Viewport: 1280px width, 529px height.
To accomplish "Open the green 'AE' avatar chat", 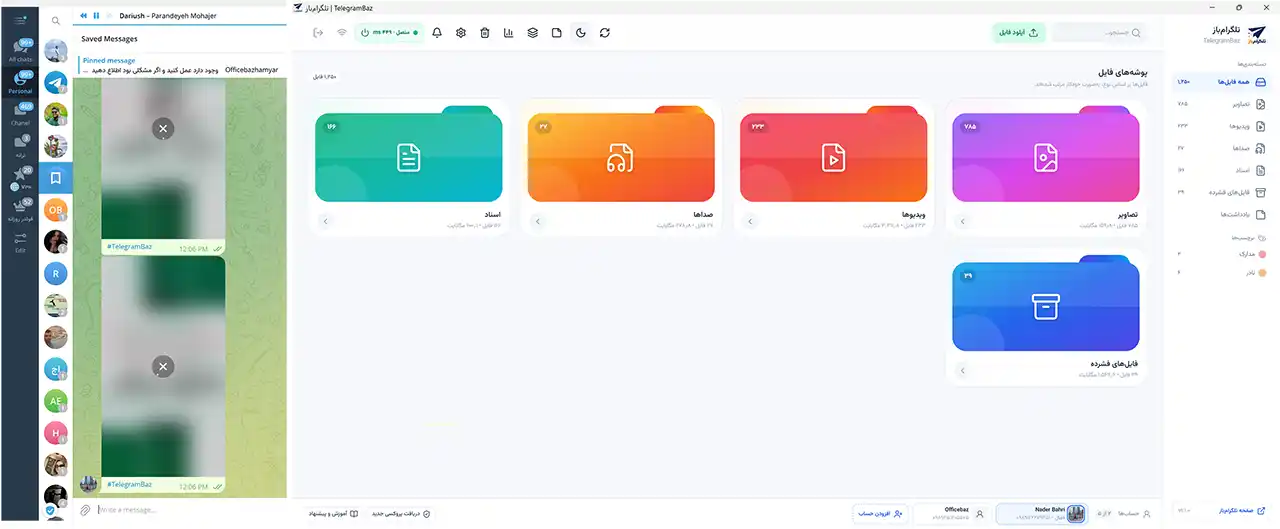I will tap(56, 401).
